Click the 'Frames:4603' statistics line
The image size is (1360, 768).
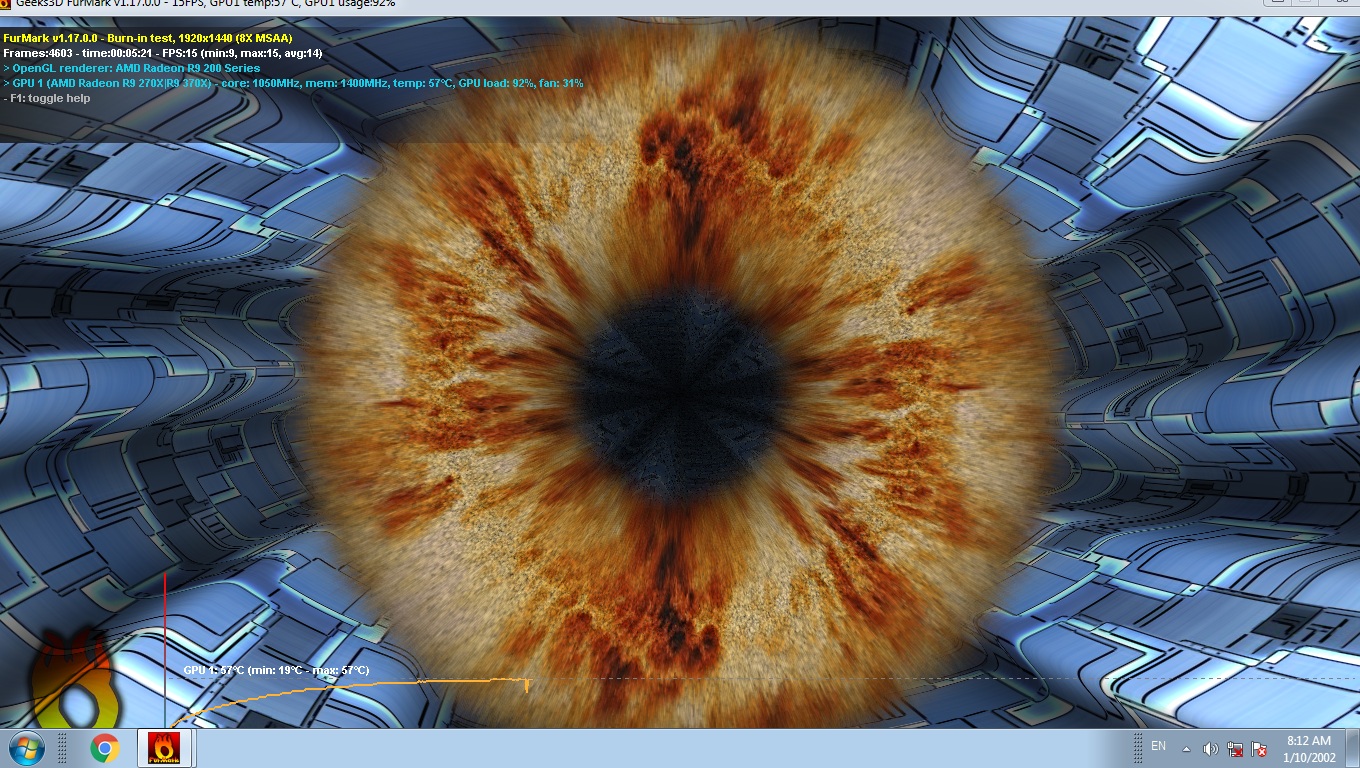click(x=163, y=53)
